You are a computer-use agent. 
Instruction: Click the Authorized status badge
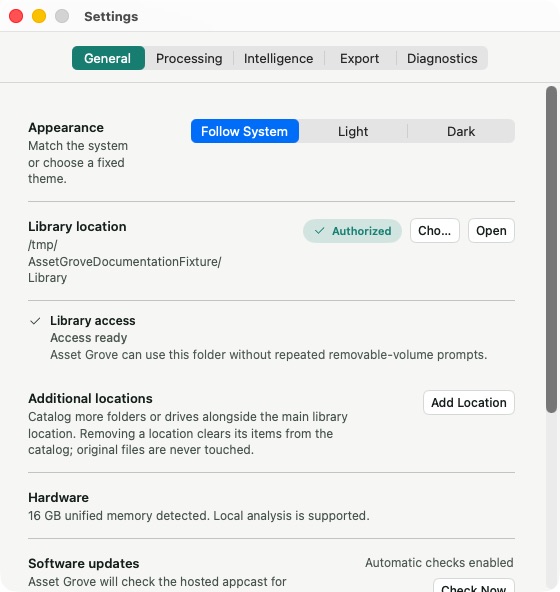pos(352,231)
